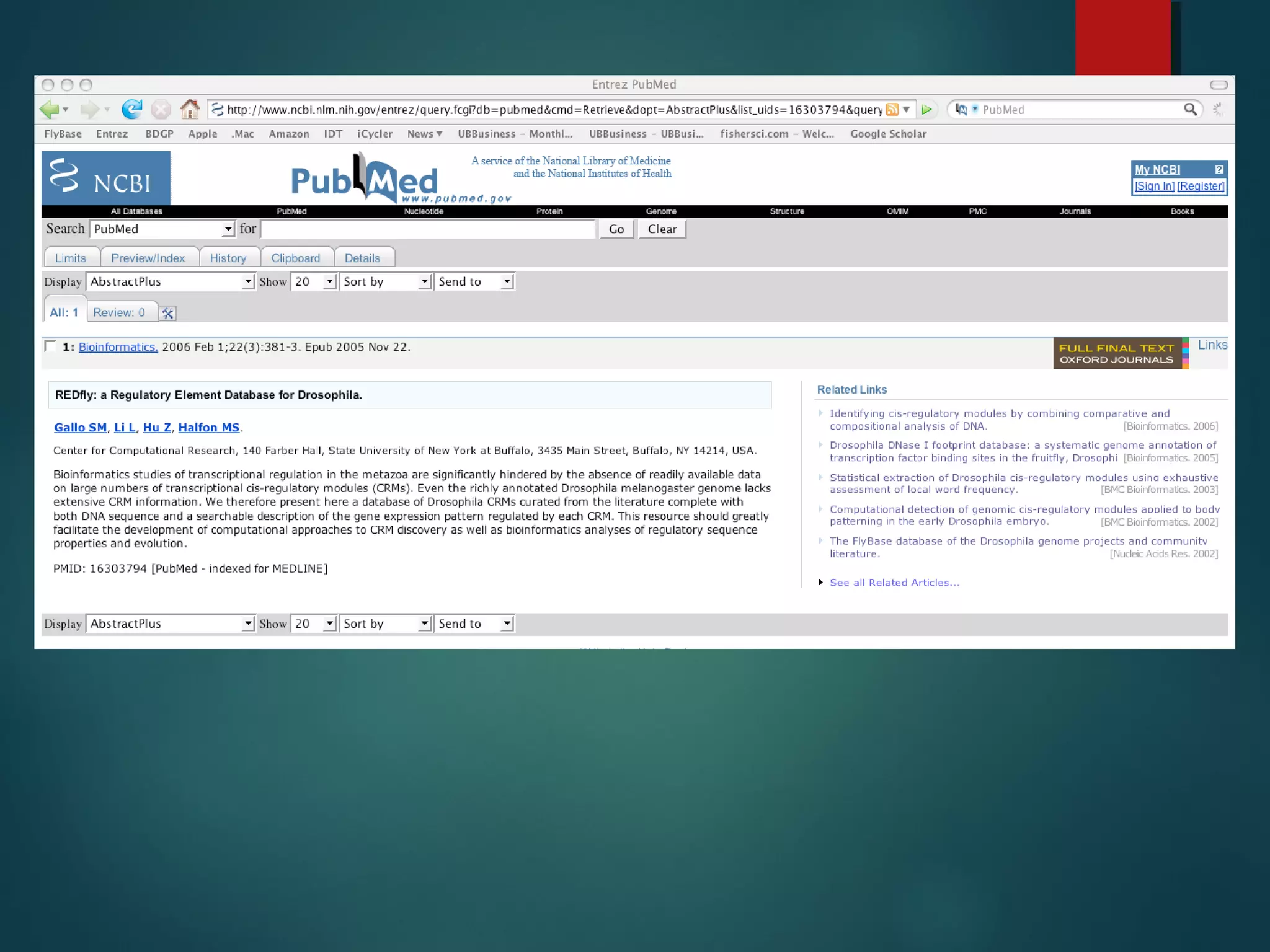Click the reload page icon

131,110
